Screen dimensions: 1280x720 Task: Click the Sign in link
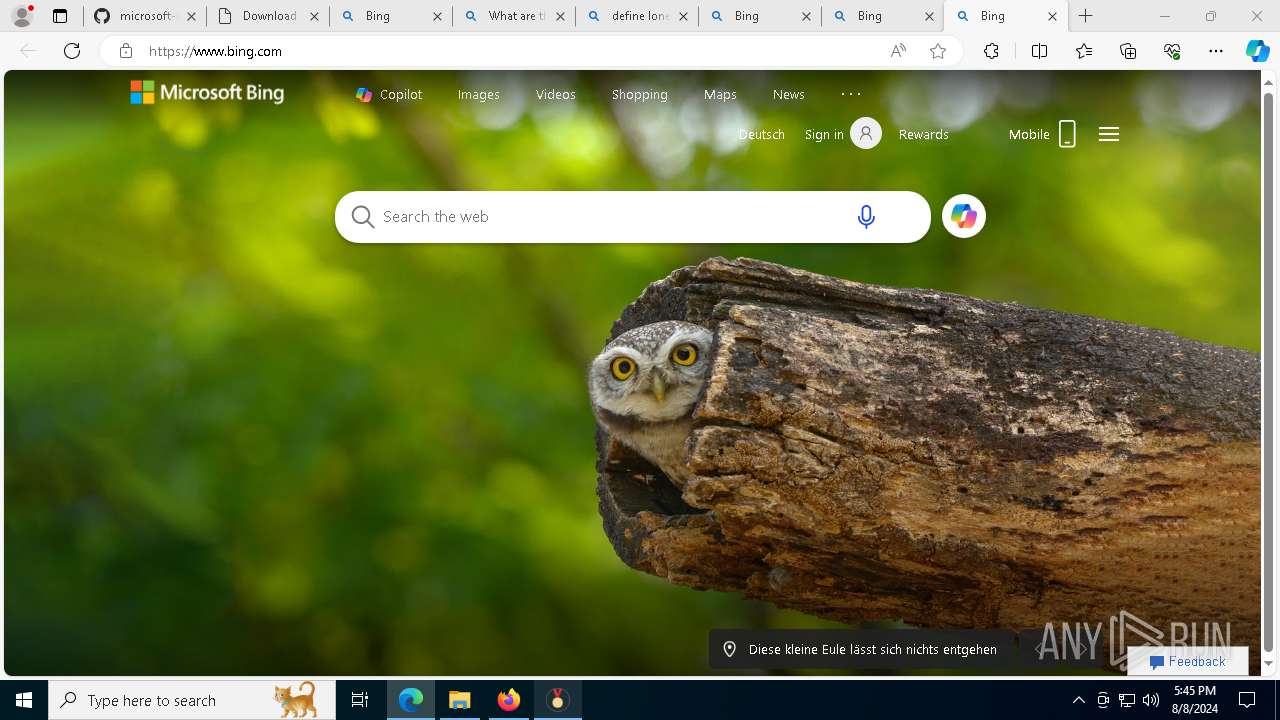coord(824,134)
